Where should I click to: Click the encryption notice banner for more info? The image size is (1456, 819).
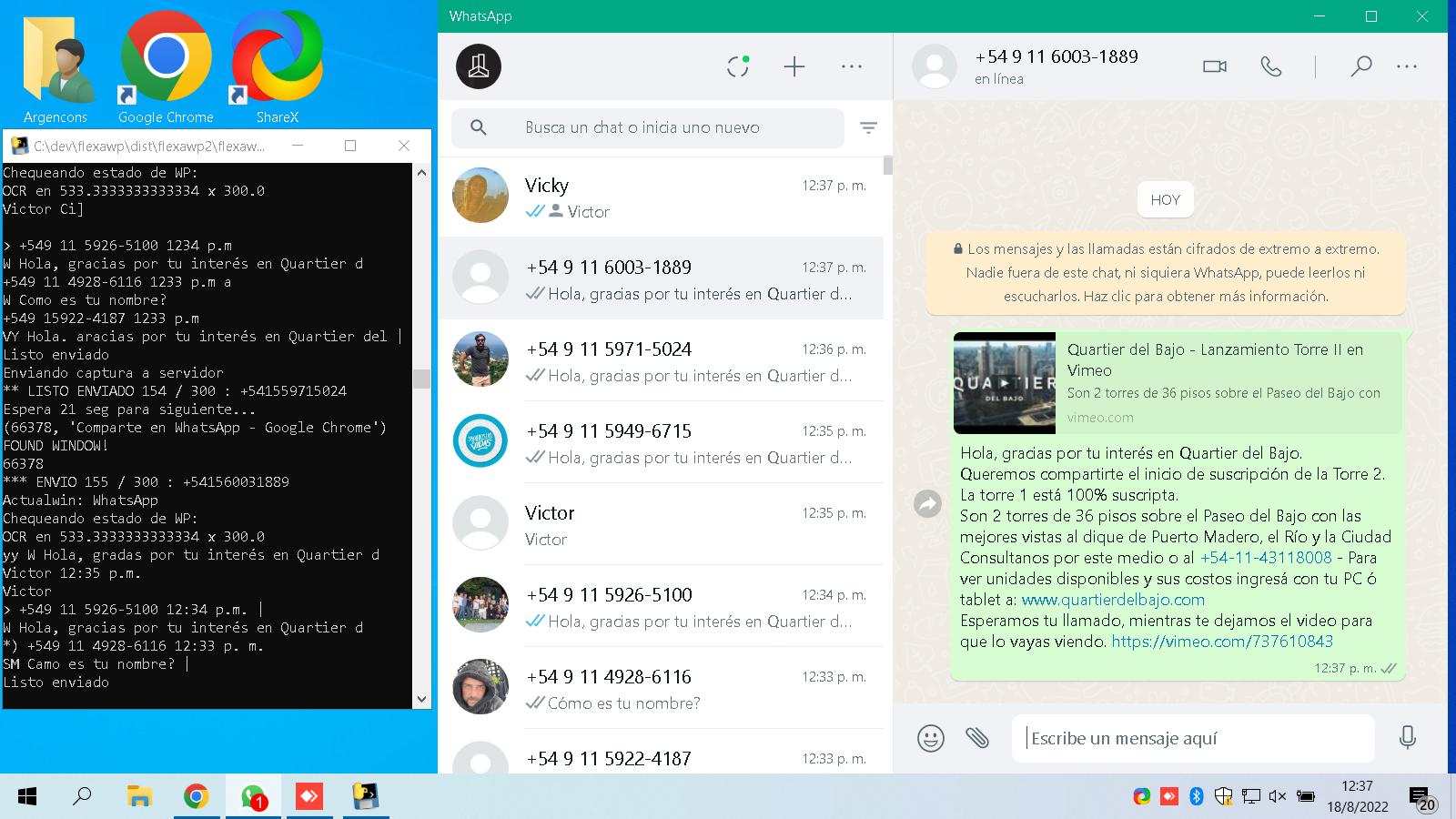pos(1166,273)
